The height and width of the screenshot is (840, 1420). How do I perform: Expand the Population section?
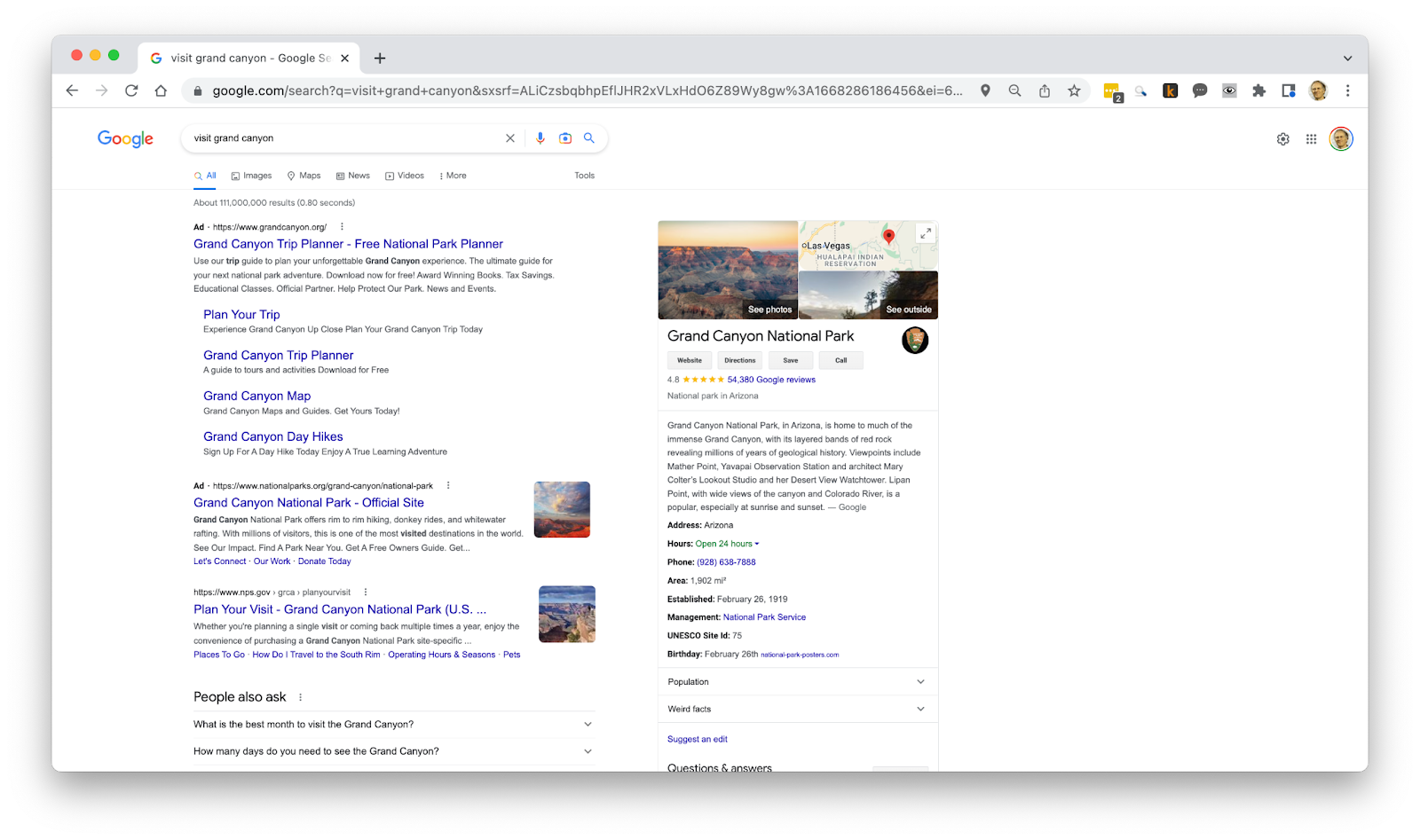pos(798,682)
